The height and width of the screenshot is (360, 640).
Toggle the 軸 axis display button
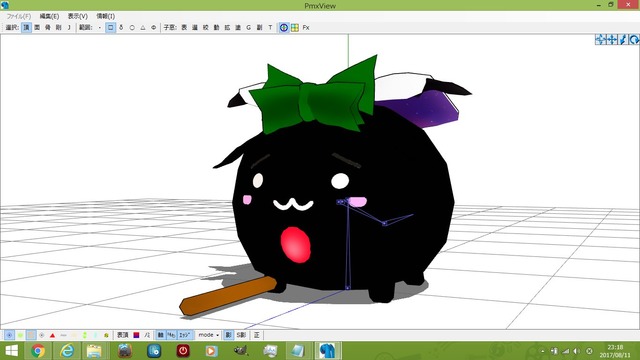point(160,335)
